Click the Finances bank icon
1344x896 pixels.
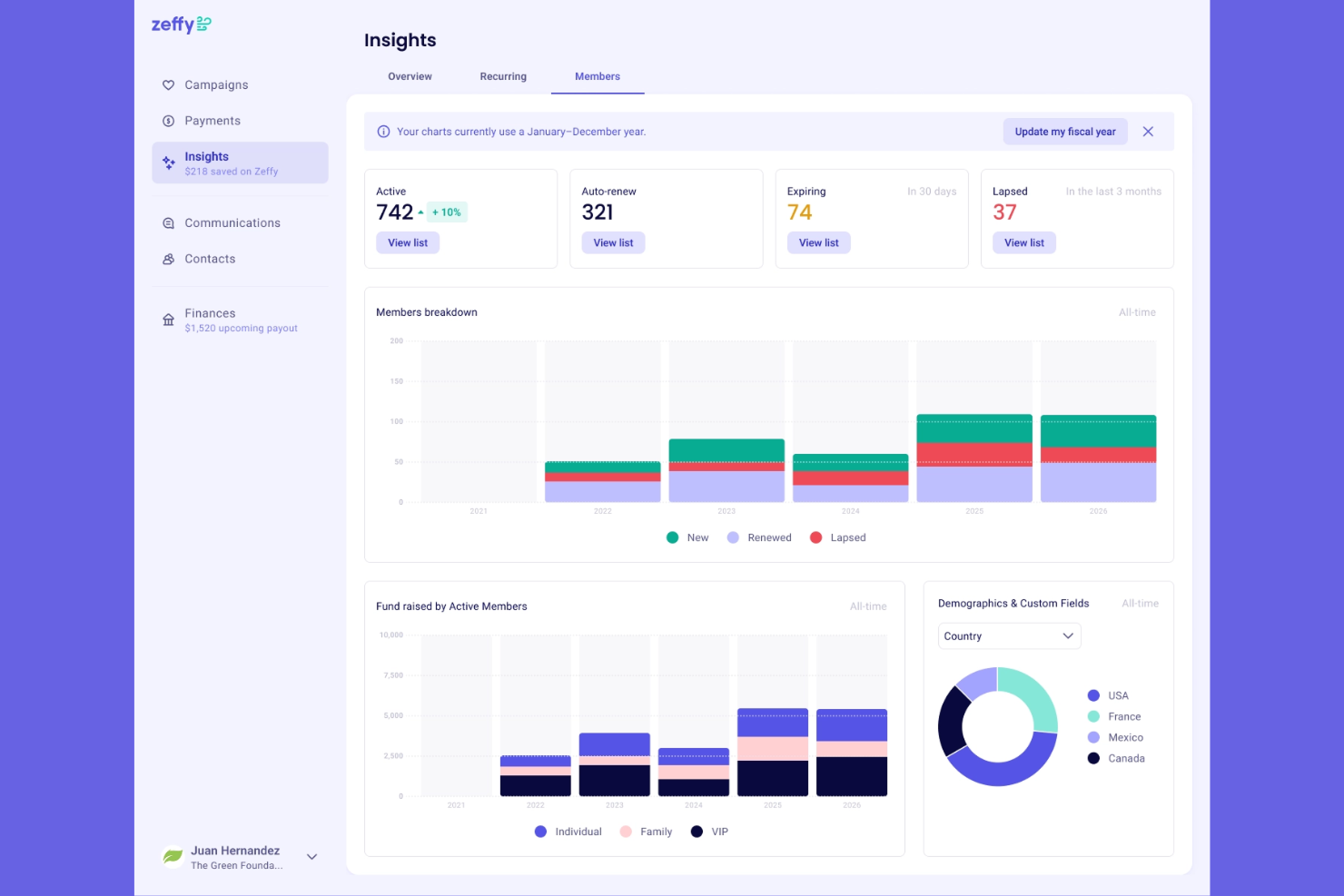(168, 320)
